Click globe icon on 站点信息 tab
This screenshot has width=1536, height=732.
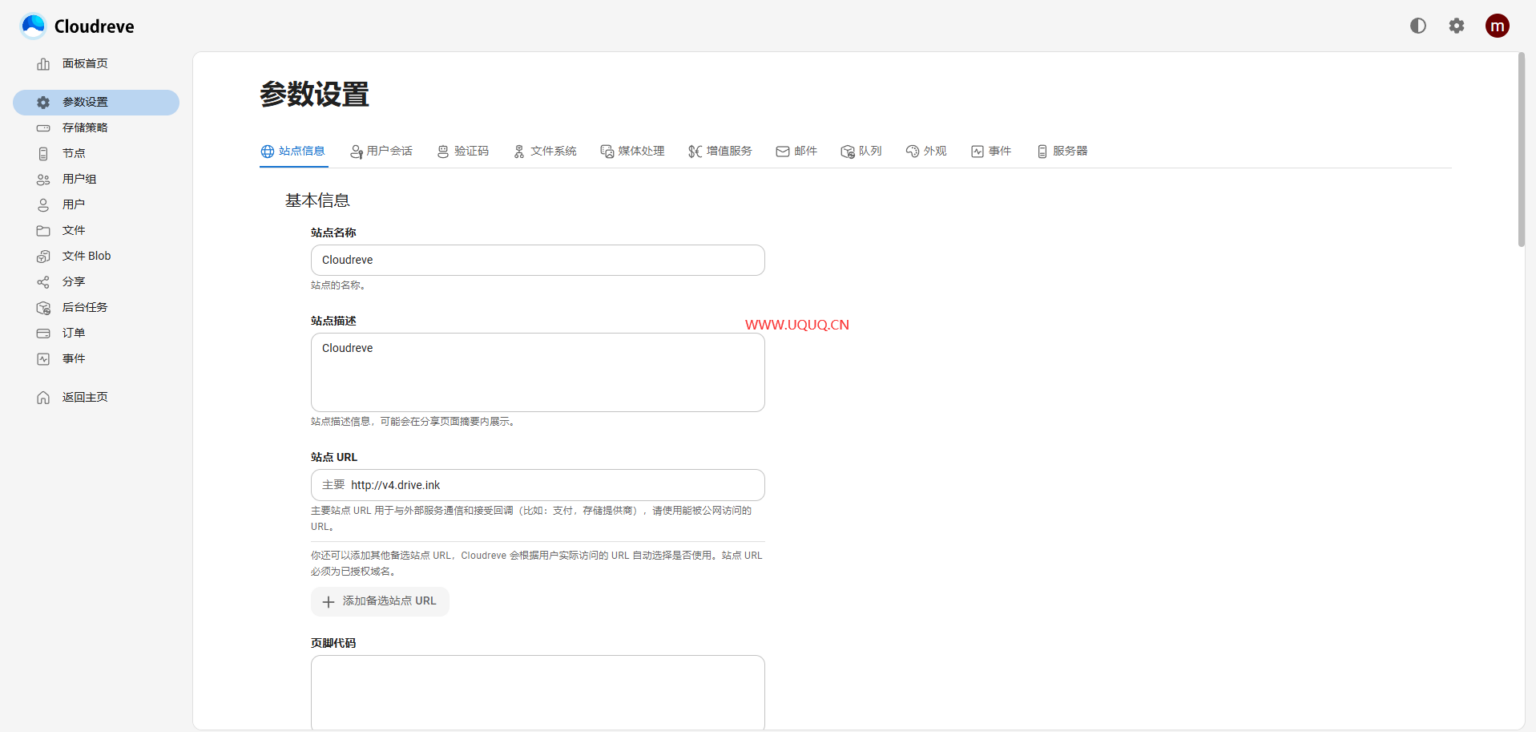pyautogui.click(x=267, y=151)
